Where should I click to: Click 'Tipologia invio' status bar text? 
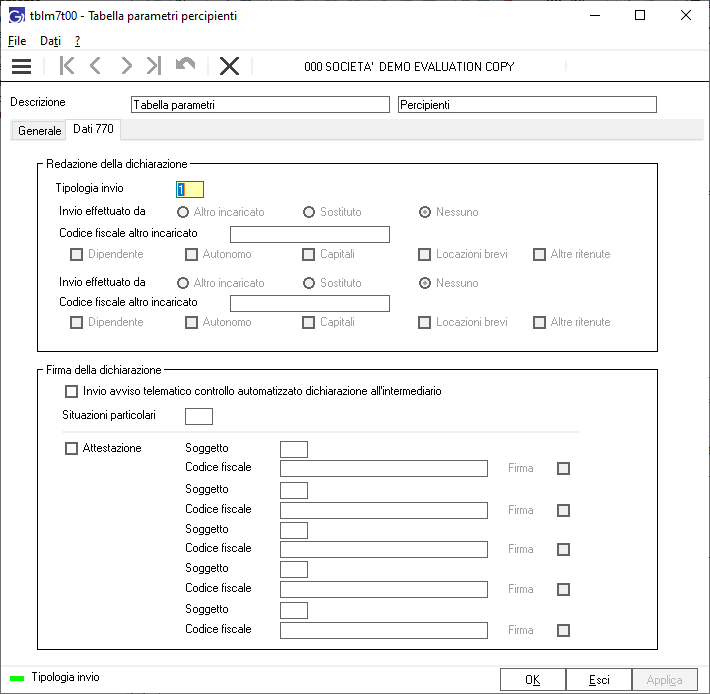[x=66, y=677]
